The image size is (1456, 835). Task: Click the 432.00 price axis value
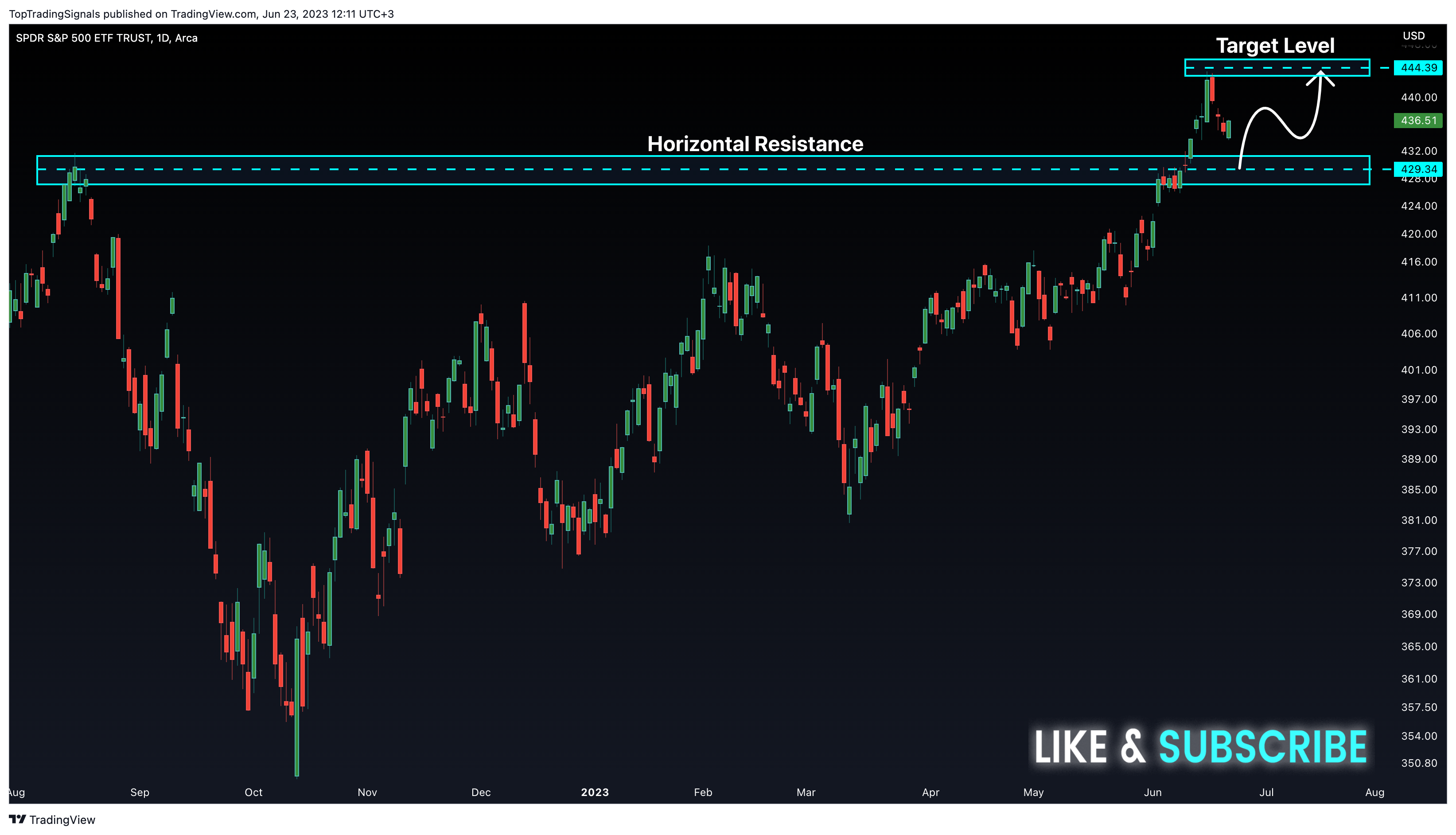click(1419, 151)
